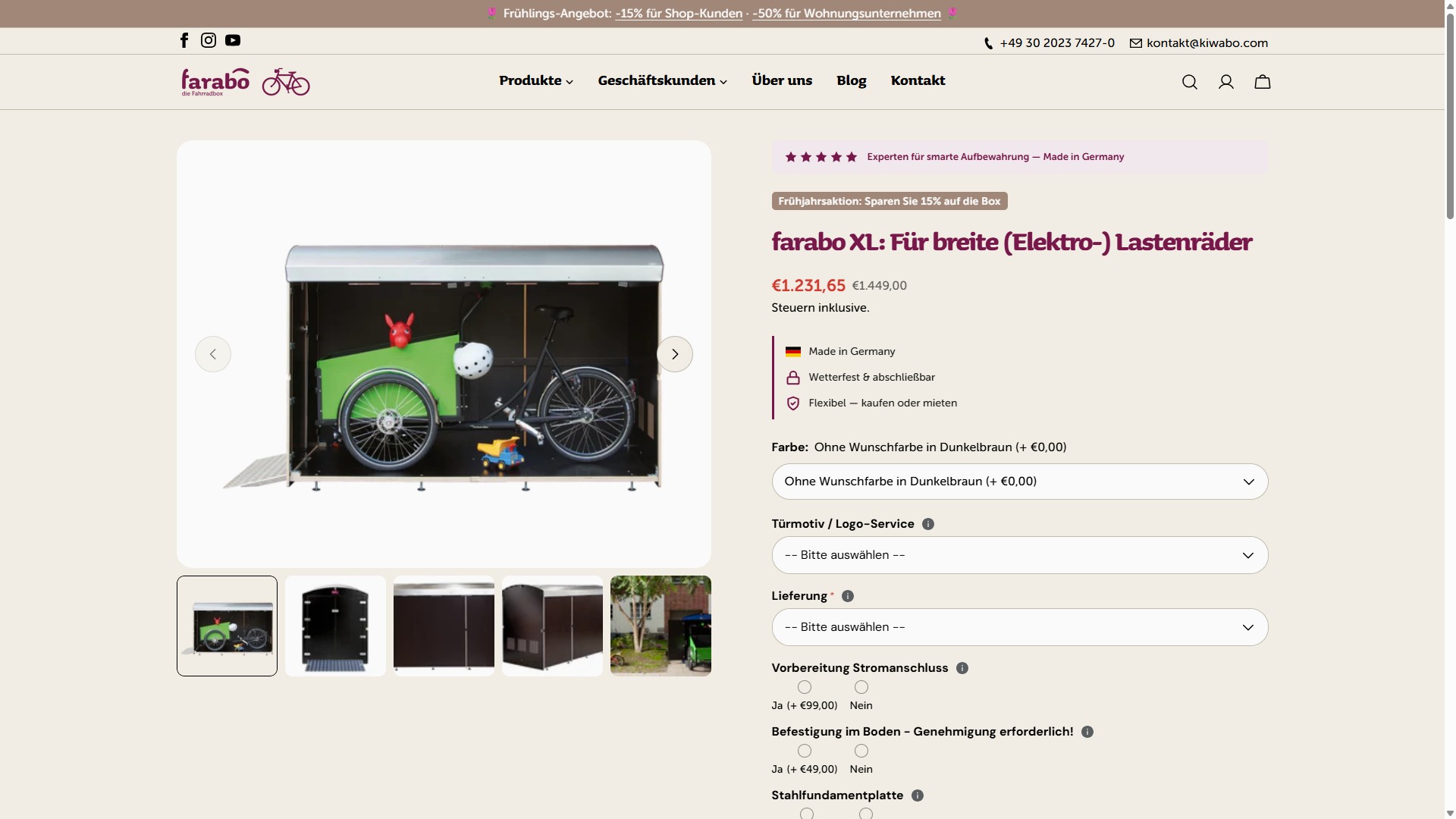Click info icon next to Lieferung

coord(848,596)
